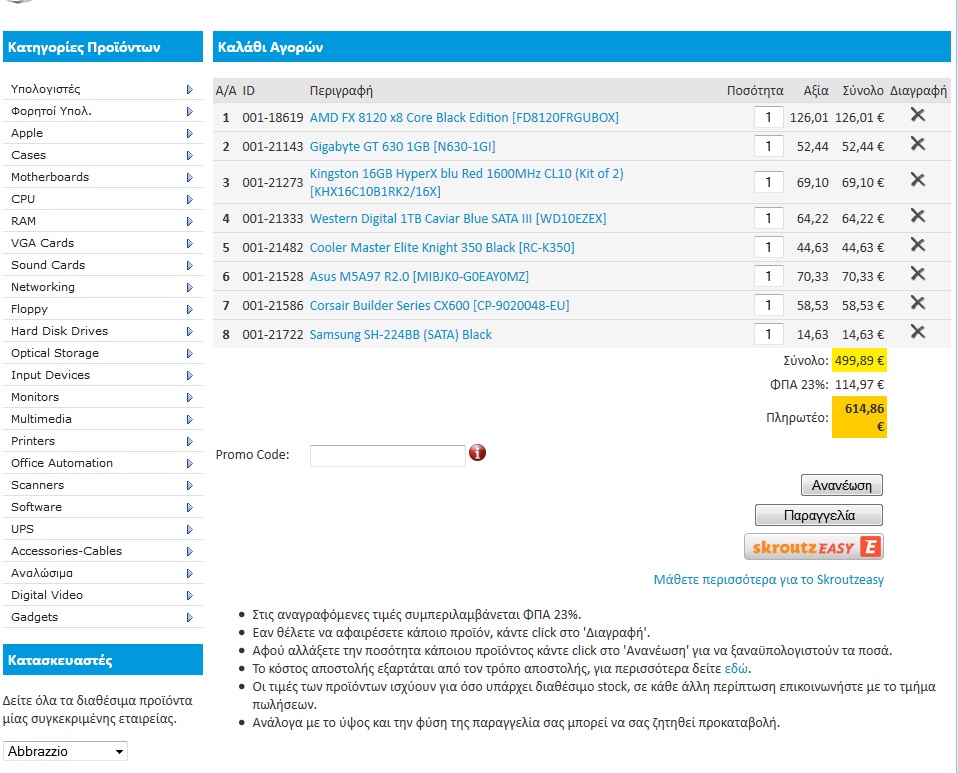The width and height of the screenshot is (958, 773).
Task: Delete Corsair Builder Series CX600 row
Action: [917, 304]
